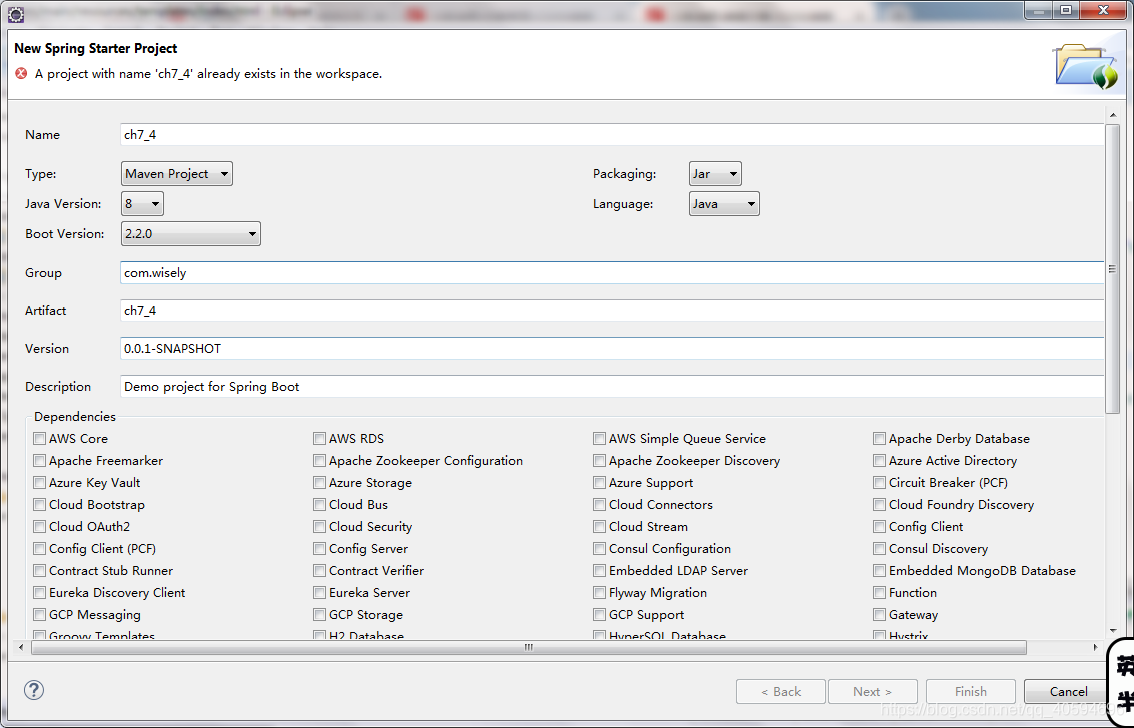1134x728 pixels.
Task: Open the Java Version dropdown
Action: (141, 203)
